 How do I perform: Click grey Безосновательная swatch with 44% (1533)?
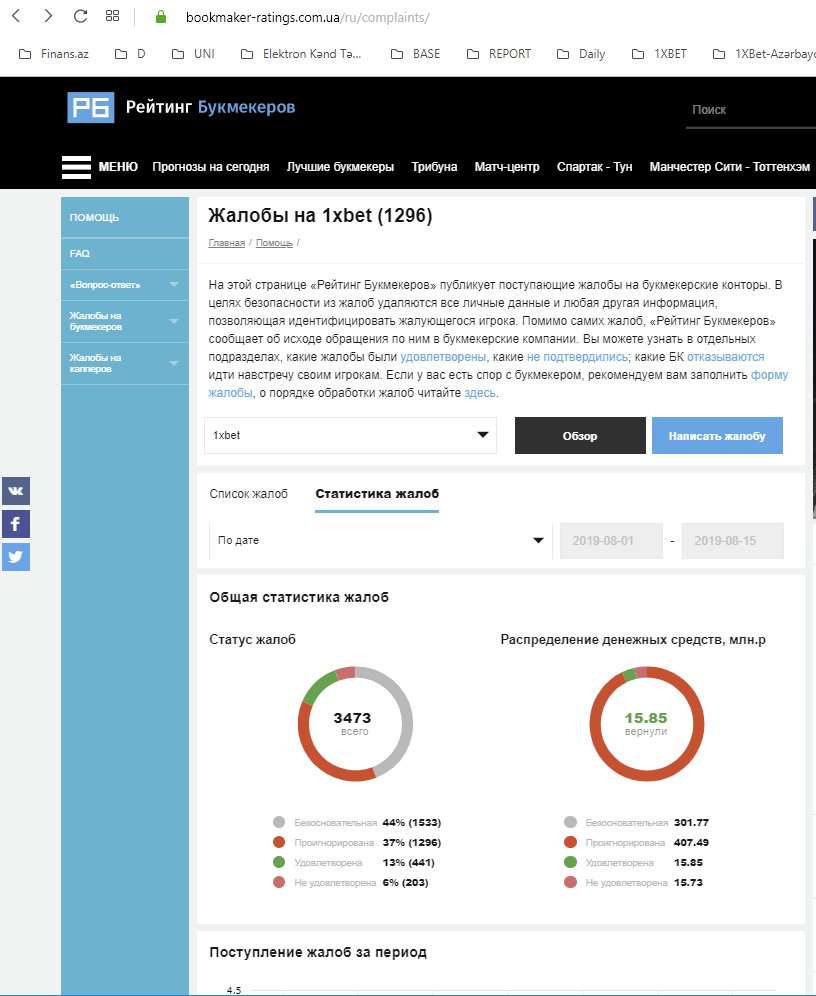pos(279,822)
